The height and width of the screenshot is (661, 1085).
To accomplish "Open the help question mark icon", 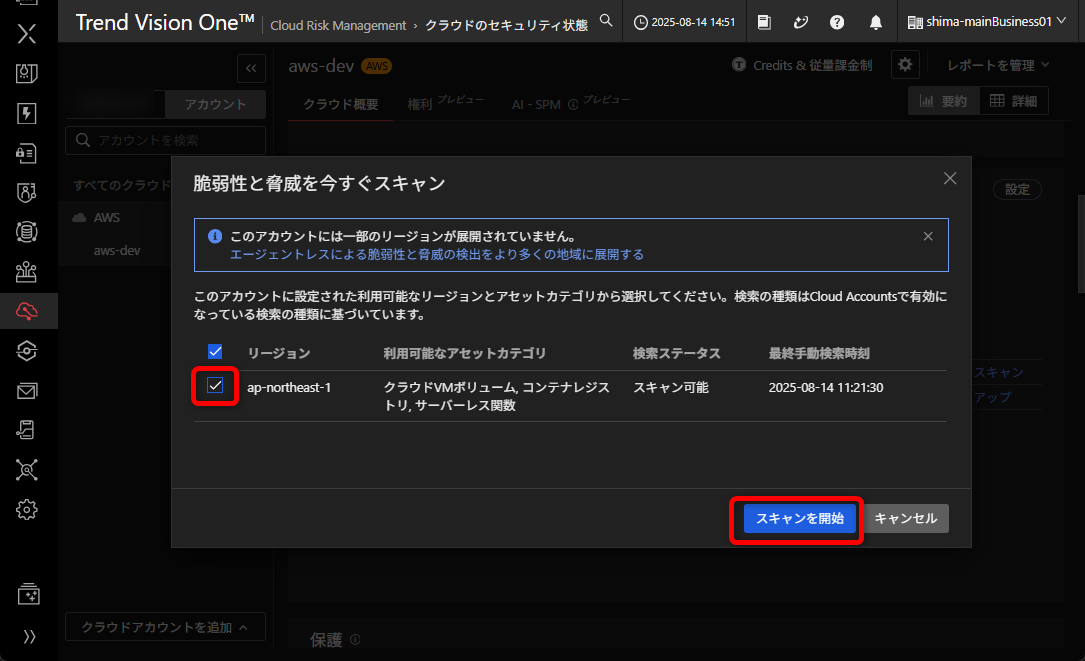I will [x=837, y=22].
